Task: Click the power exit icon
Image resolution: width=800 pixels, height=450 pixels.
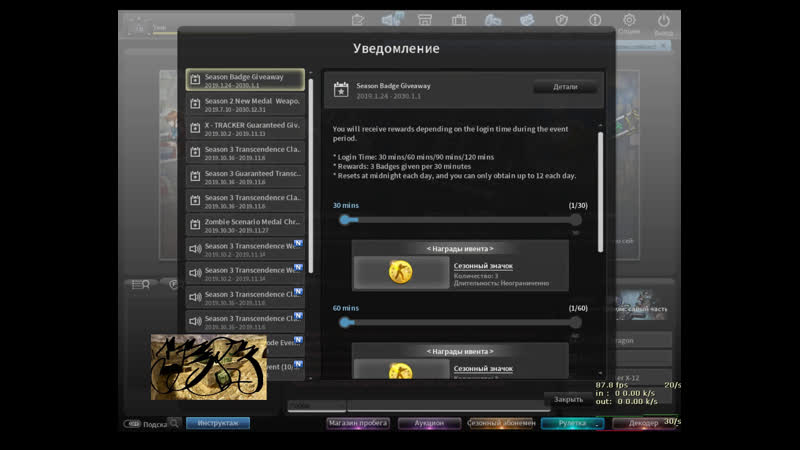Action: coord(663,21)
